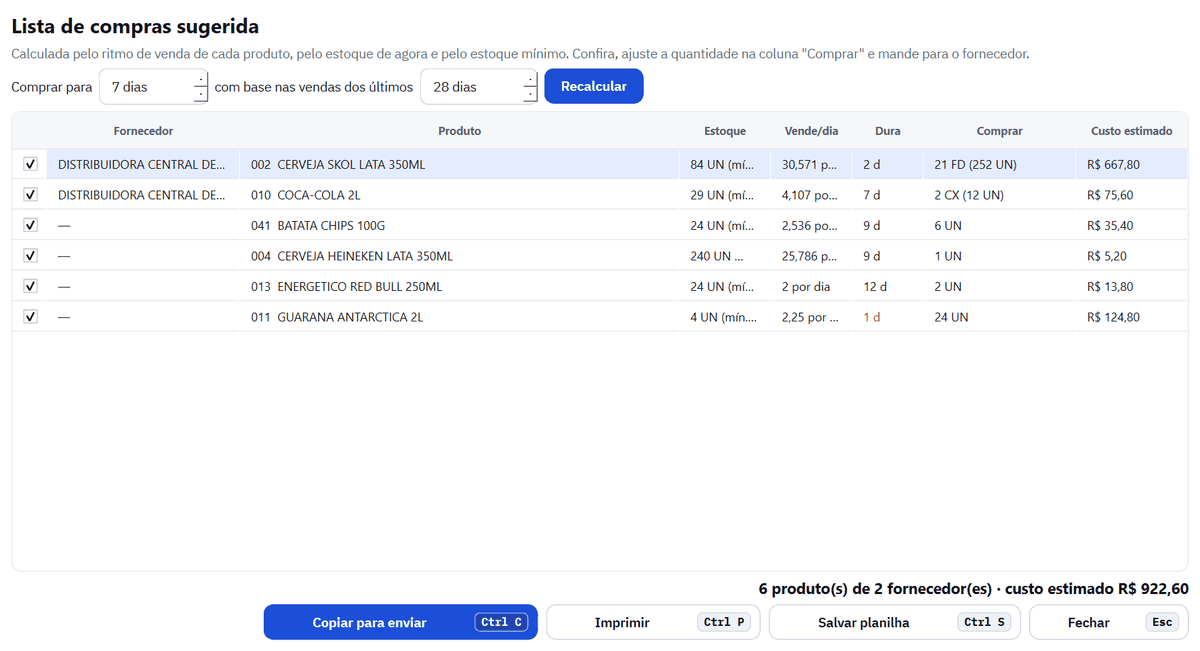Select product '011 GUARANA ANTARCTICA 2L'
The height and width of the screenshot is (651, 1200).
[459, 317]
